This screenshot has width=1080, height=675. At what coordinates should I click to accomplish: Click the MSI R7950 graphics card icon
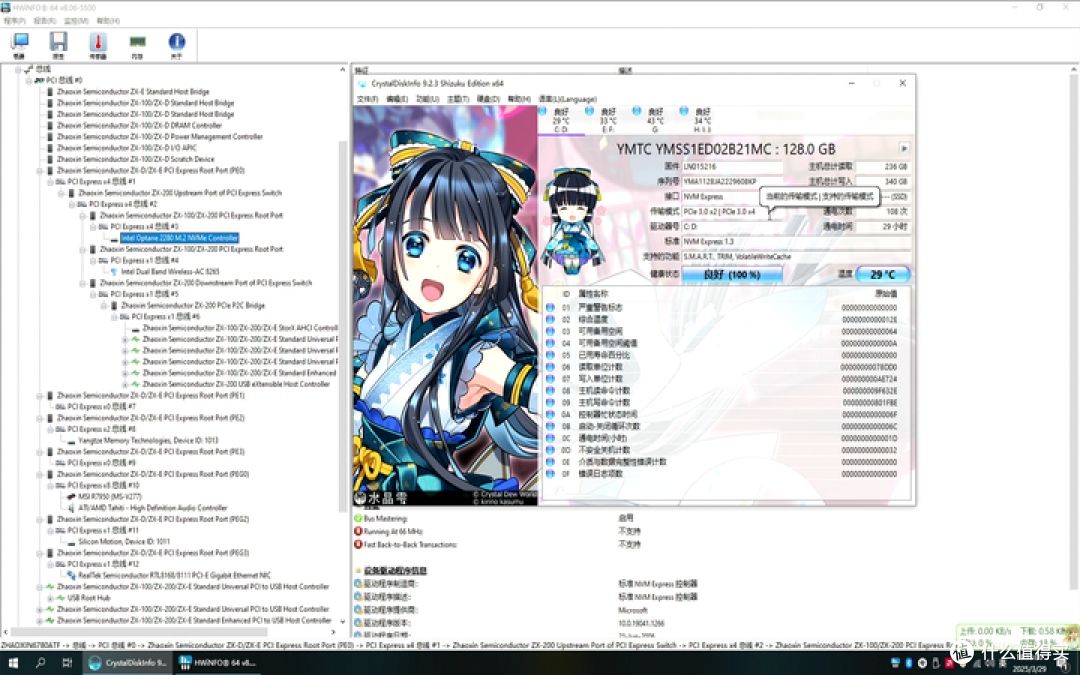71,496
